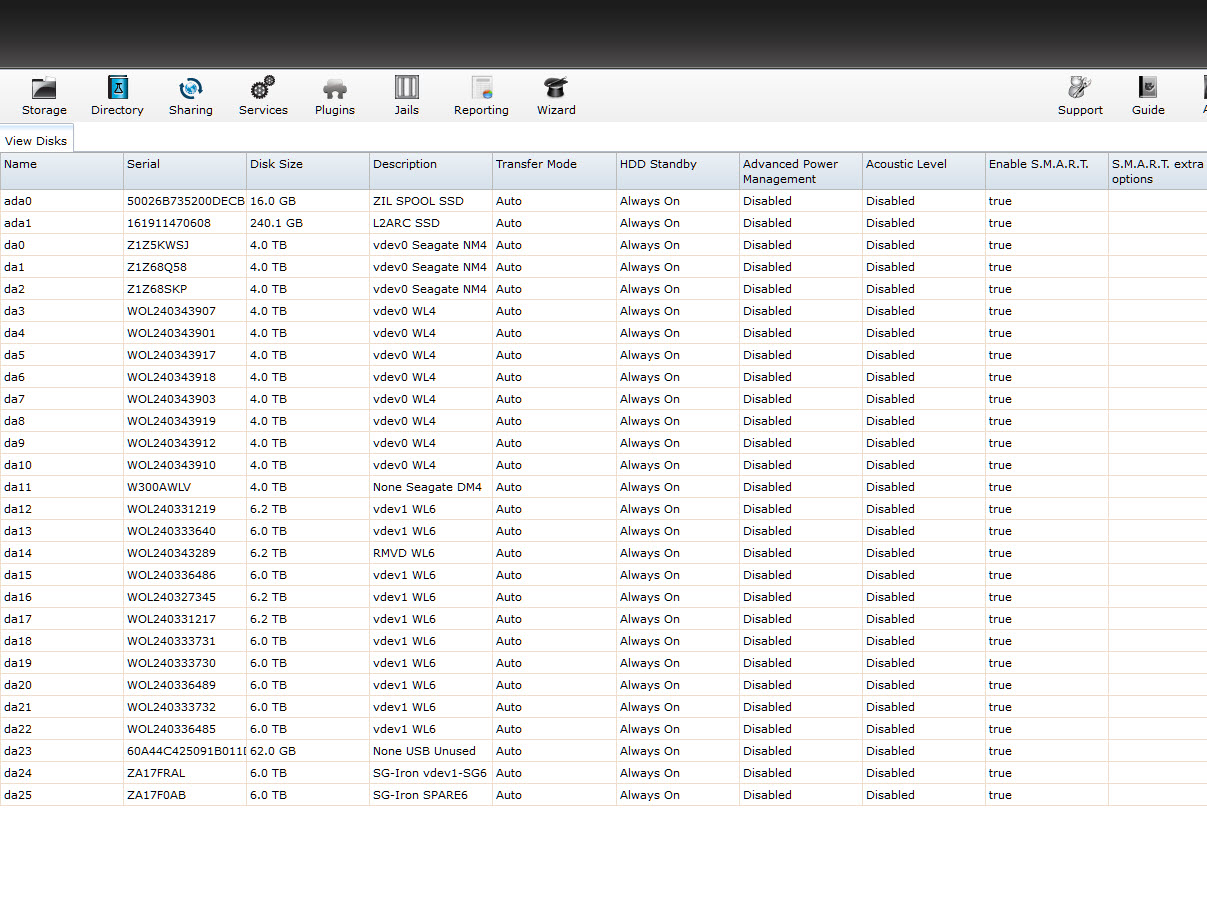The height and width of the screenshot is (909, 1207).
Task: Click description ZIL SPOOL SSD
Action: 418,201
